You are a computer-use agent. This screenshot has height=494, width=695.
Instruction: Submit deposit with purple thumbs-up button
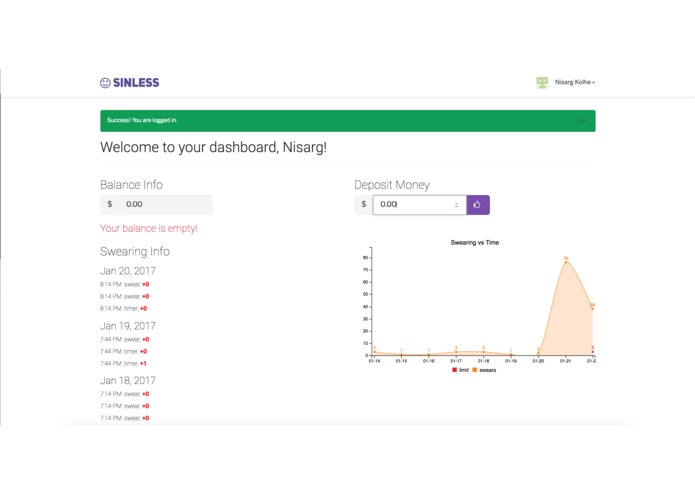478,205
